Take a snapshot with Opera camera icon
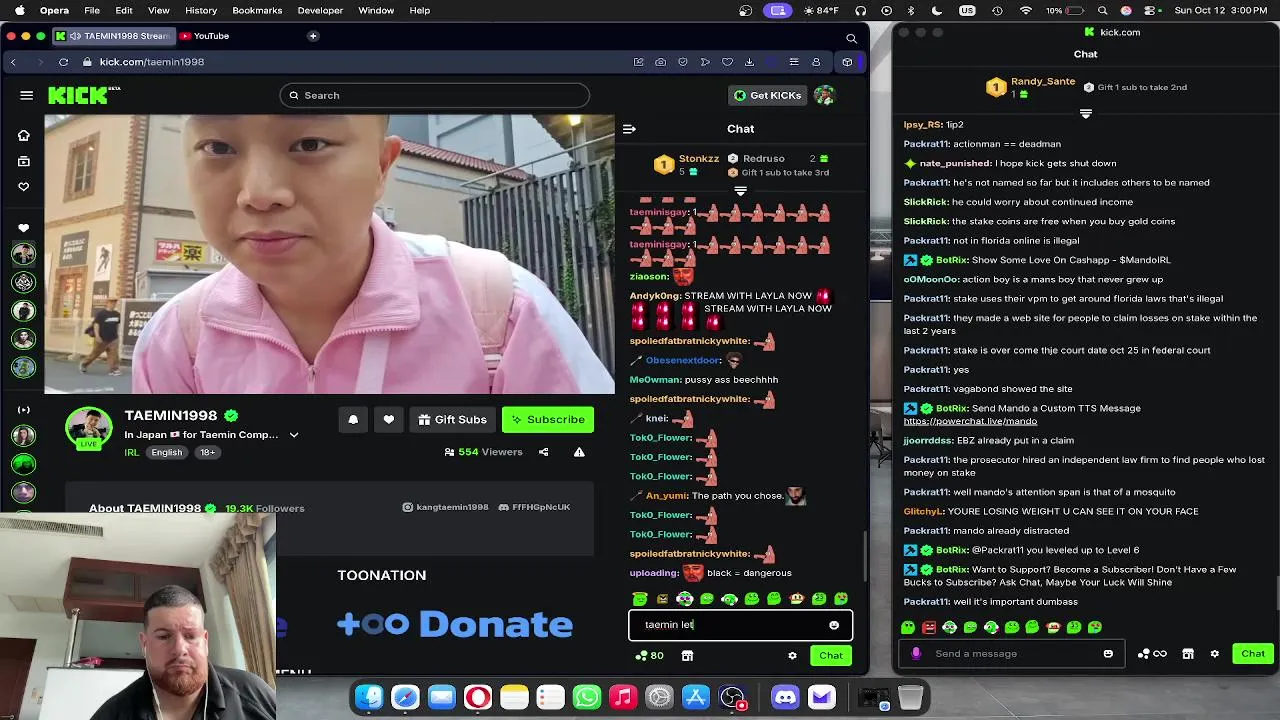 click(x=660, y=62)
